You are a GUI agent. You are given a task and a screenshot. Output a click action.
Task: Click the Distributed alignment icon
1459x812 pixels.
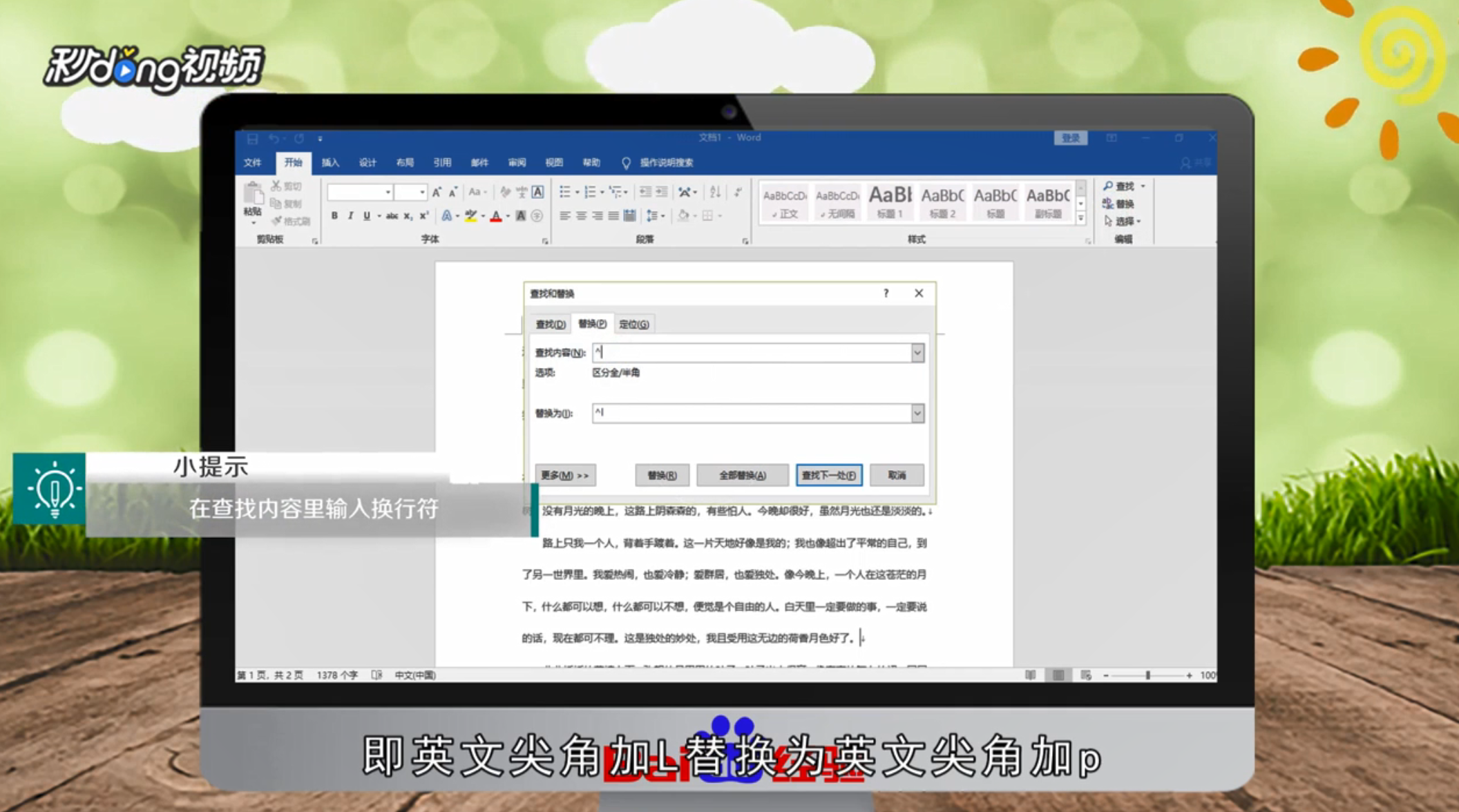(629, 216)
